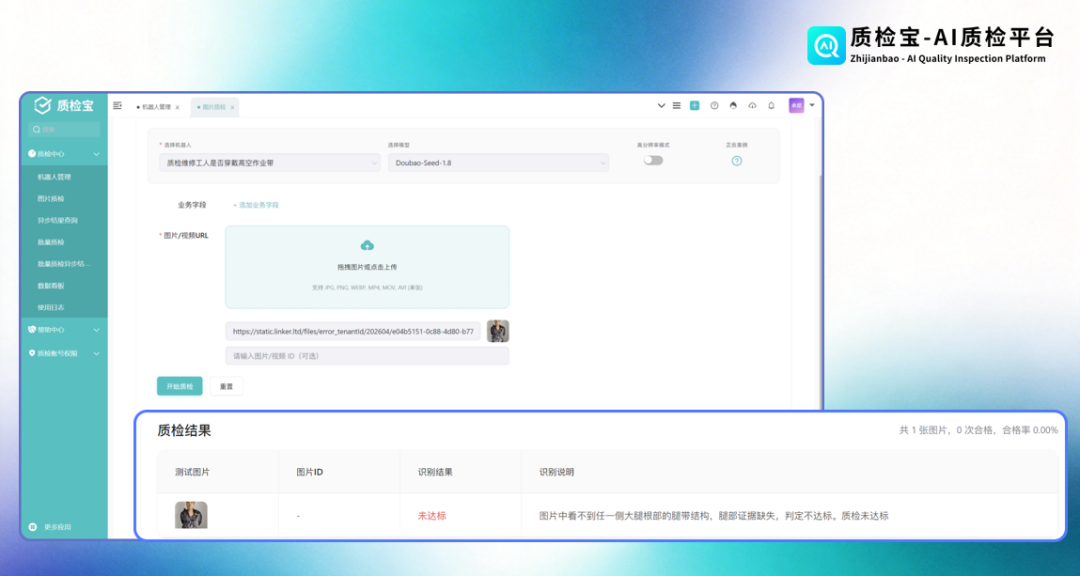Viewport: 1080px width, 576px height.
Task: Click the 识别说明 column header
Action: 557,473
